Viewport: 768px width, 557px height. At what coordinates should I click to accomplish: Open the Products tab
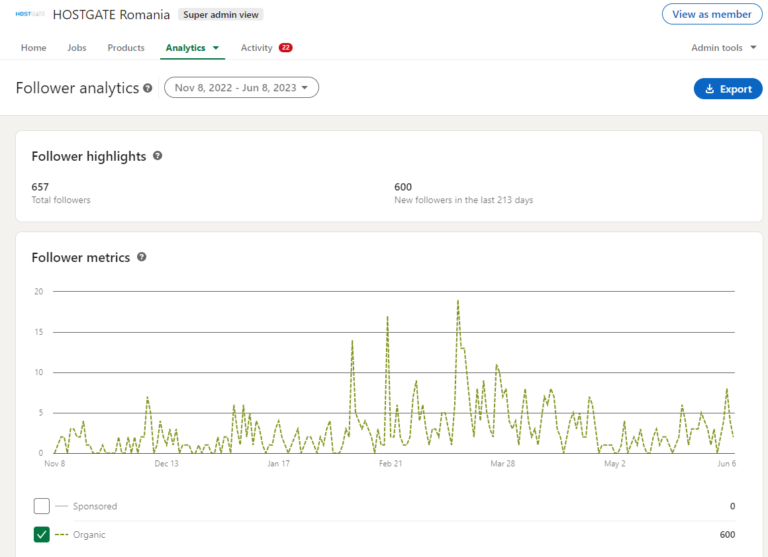pos(126,48)
